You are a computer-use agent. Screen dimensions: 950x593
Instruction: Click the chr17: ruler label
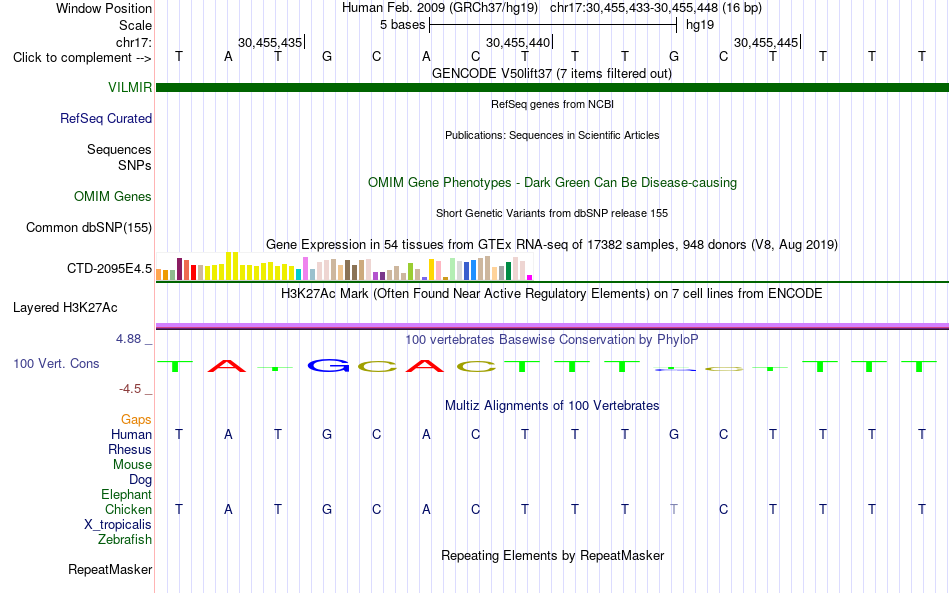[x=134, y=42]
